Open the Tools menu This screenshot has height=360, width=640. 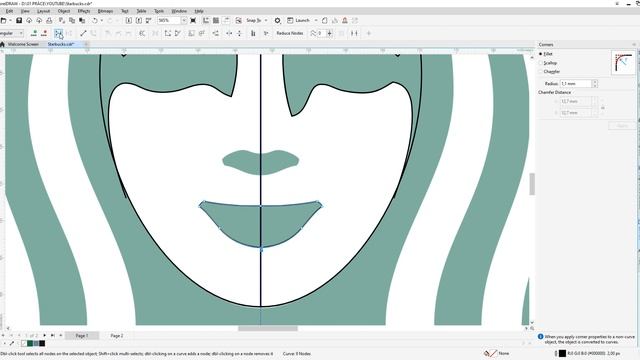tap(159, 11)
